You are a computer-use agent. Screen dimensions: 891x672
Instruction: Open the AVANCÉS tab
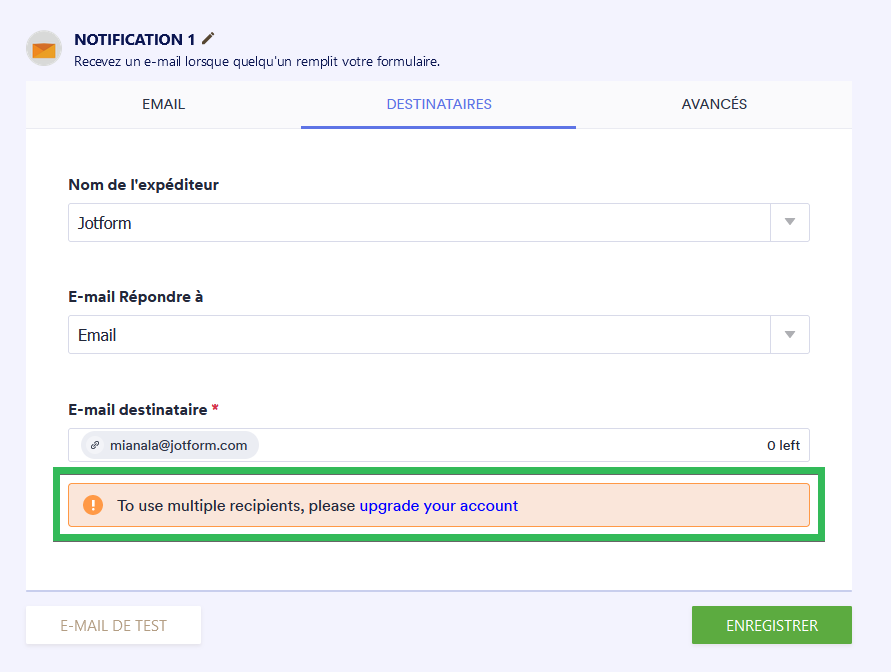[x=714, y=104]
